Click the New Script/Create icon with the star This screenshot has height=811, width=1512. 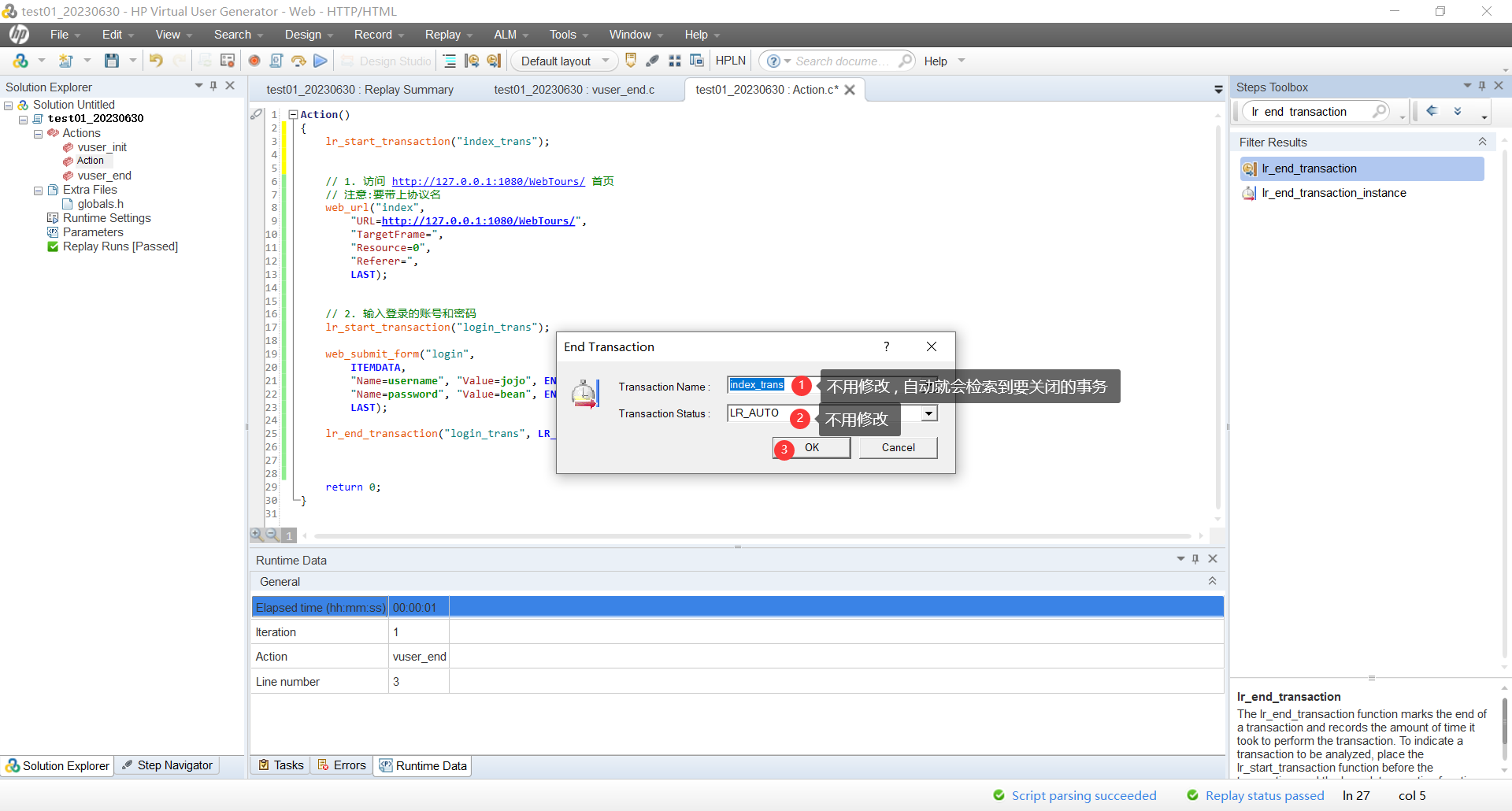(66, 61)
